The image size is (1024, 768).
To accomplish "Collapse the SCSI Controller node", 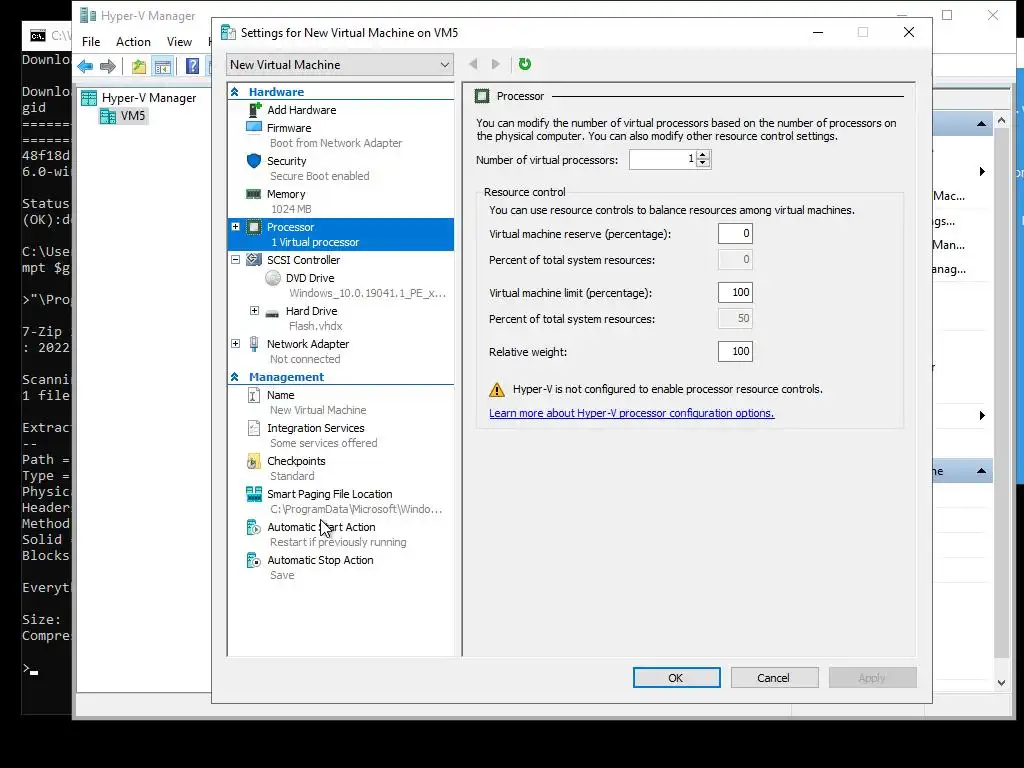I will click(x=235, y=259).
